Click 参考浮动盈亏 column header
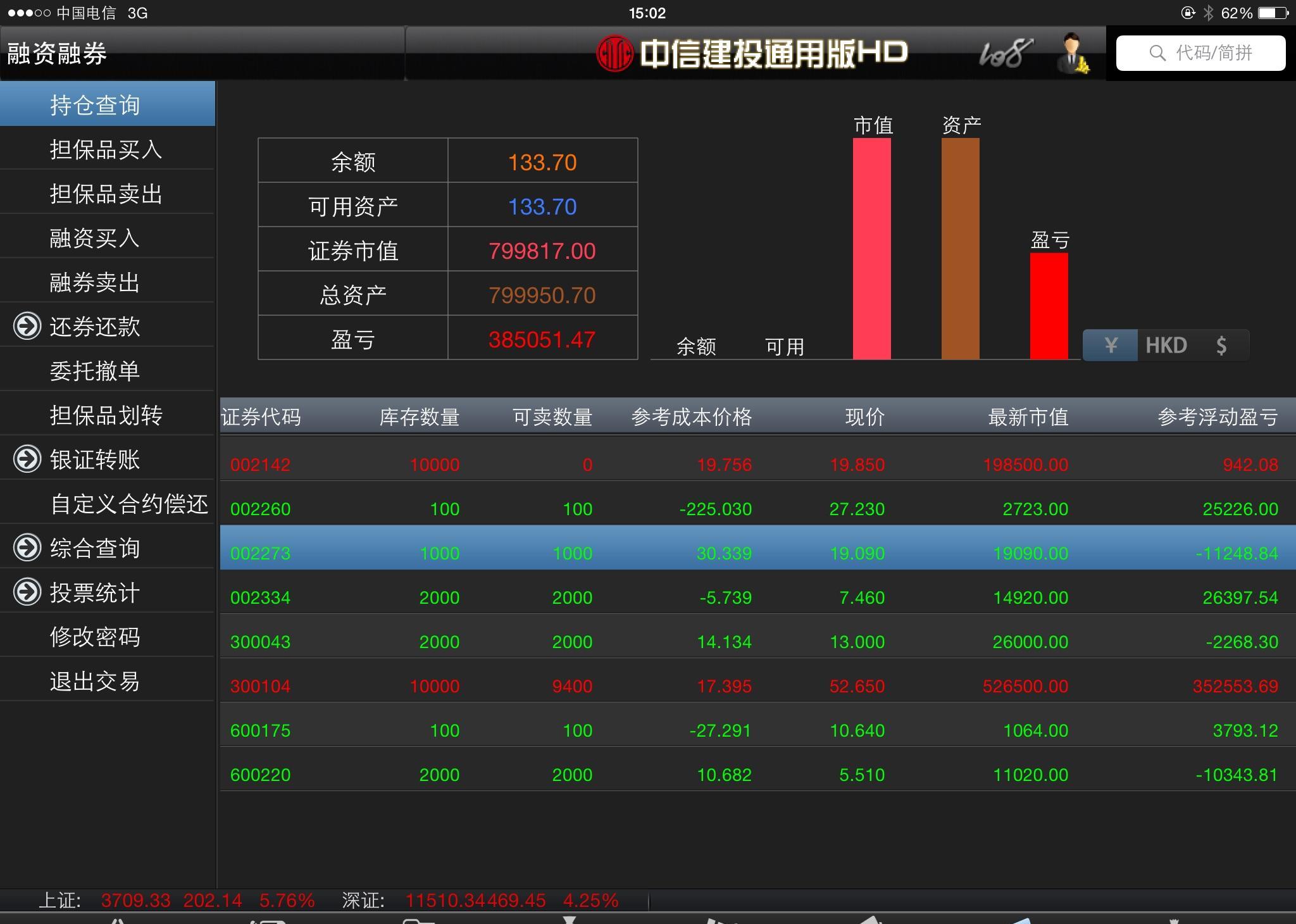This screenshot has width=1296, height=924. [x=1218, y=417]
